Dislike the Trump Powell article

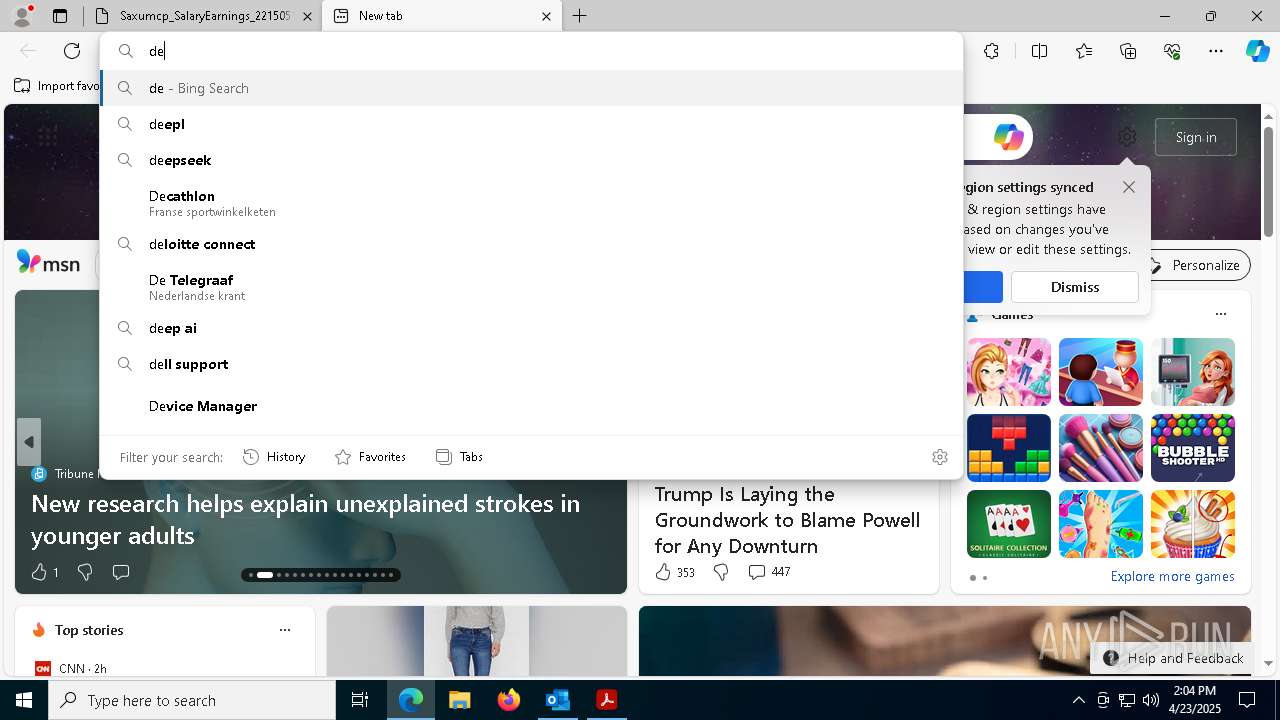[721, 572]
